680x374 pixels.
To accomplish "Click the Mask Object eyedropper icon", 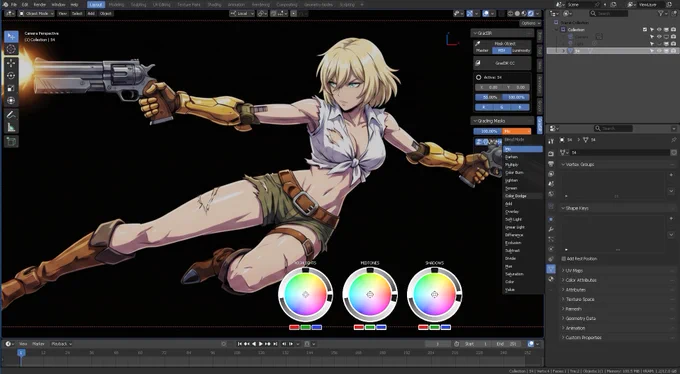I will (x=478, y=44).
